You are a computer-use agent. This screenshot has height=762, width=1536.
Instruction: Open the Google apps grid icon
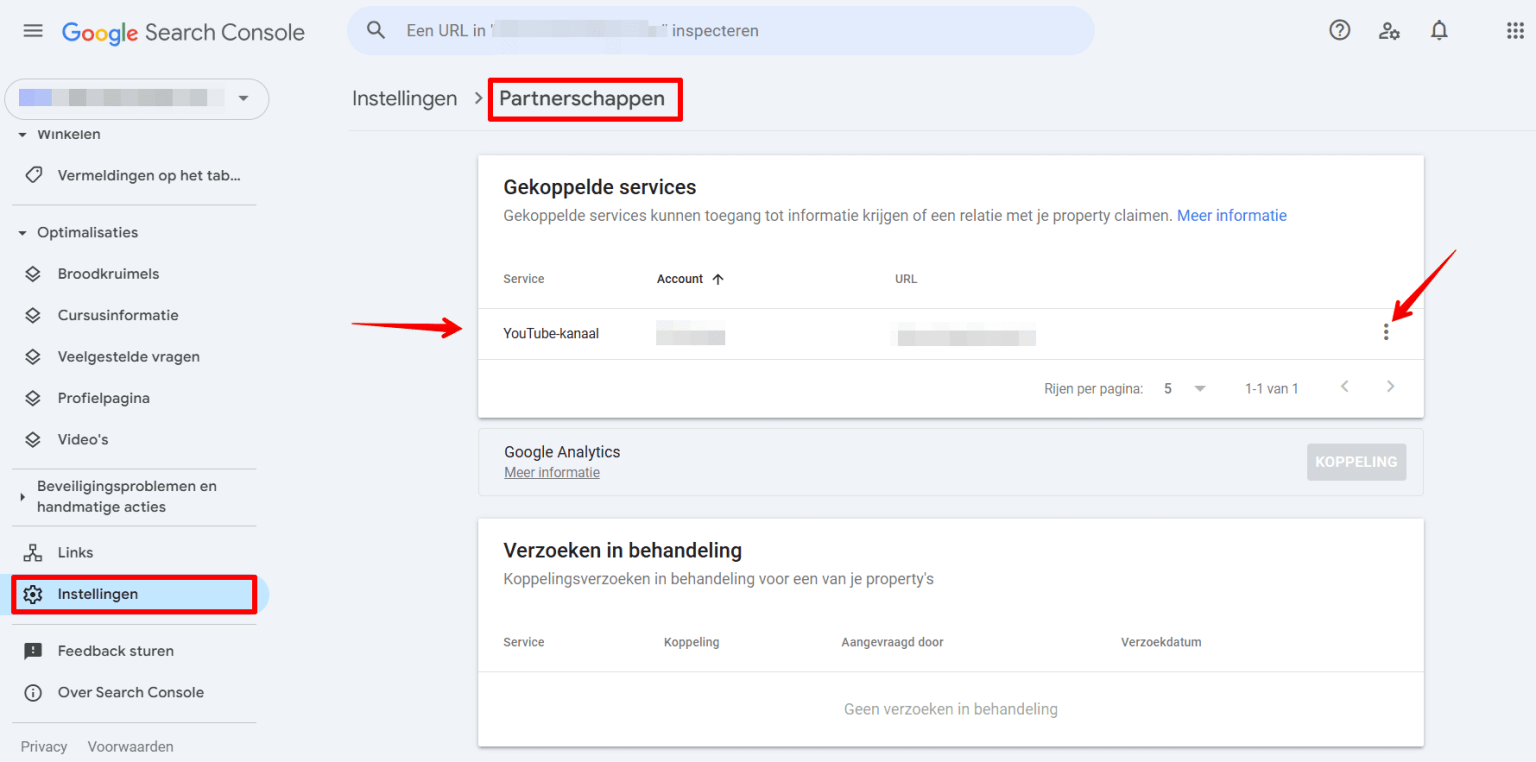pyautogui.click(x=1515, y=30)
